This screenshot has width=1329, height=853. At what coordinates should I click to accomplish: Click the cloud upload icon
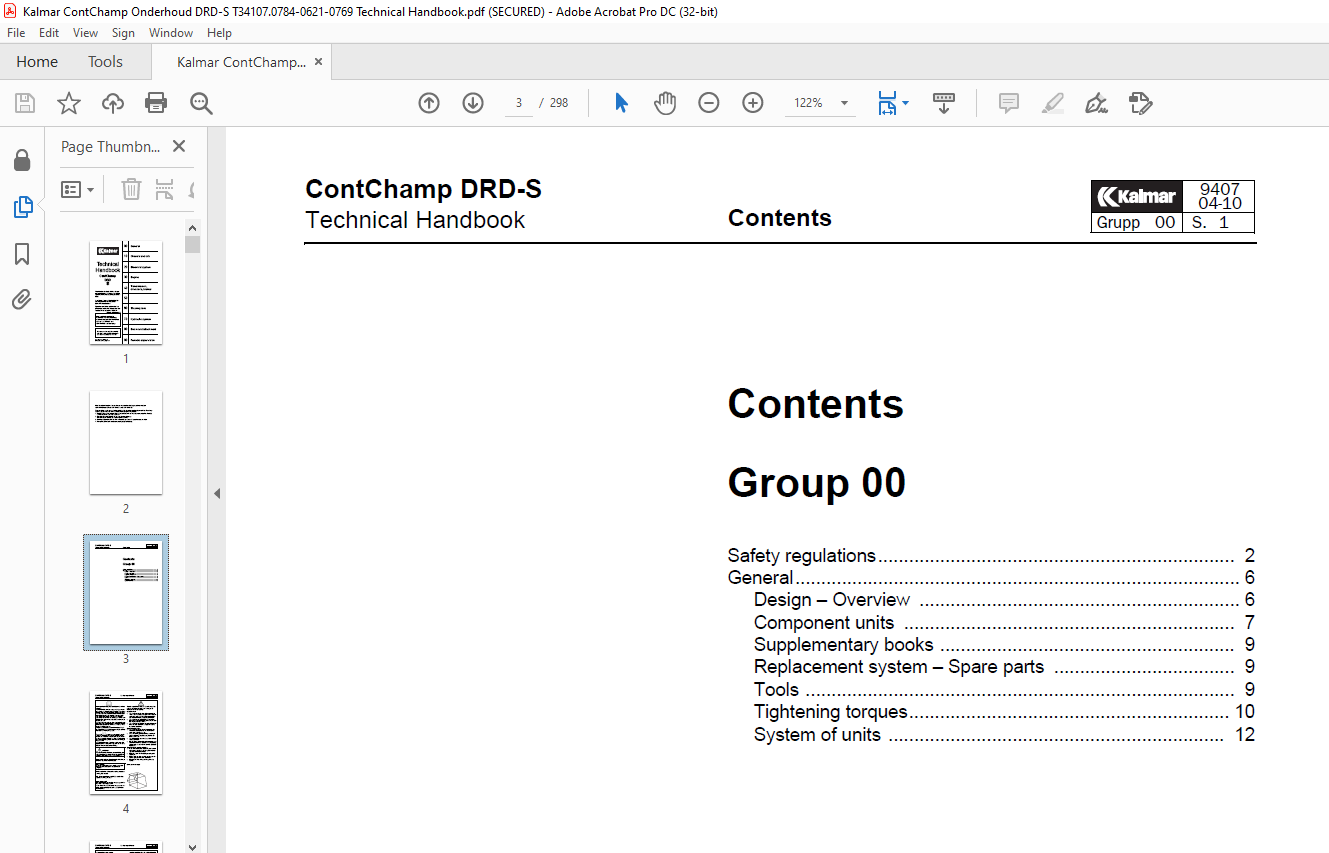[113, 103]
